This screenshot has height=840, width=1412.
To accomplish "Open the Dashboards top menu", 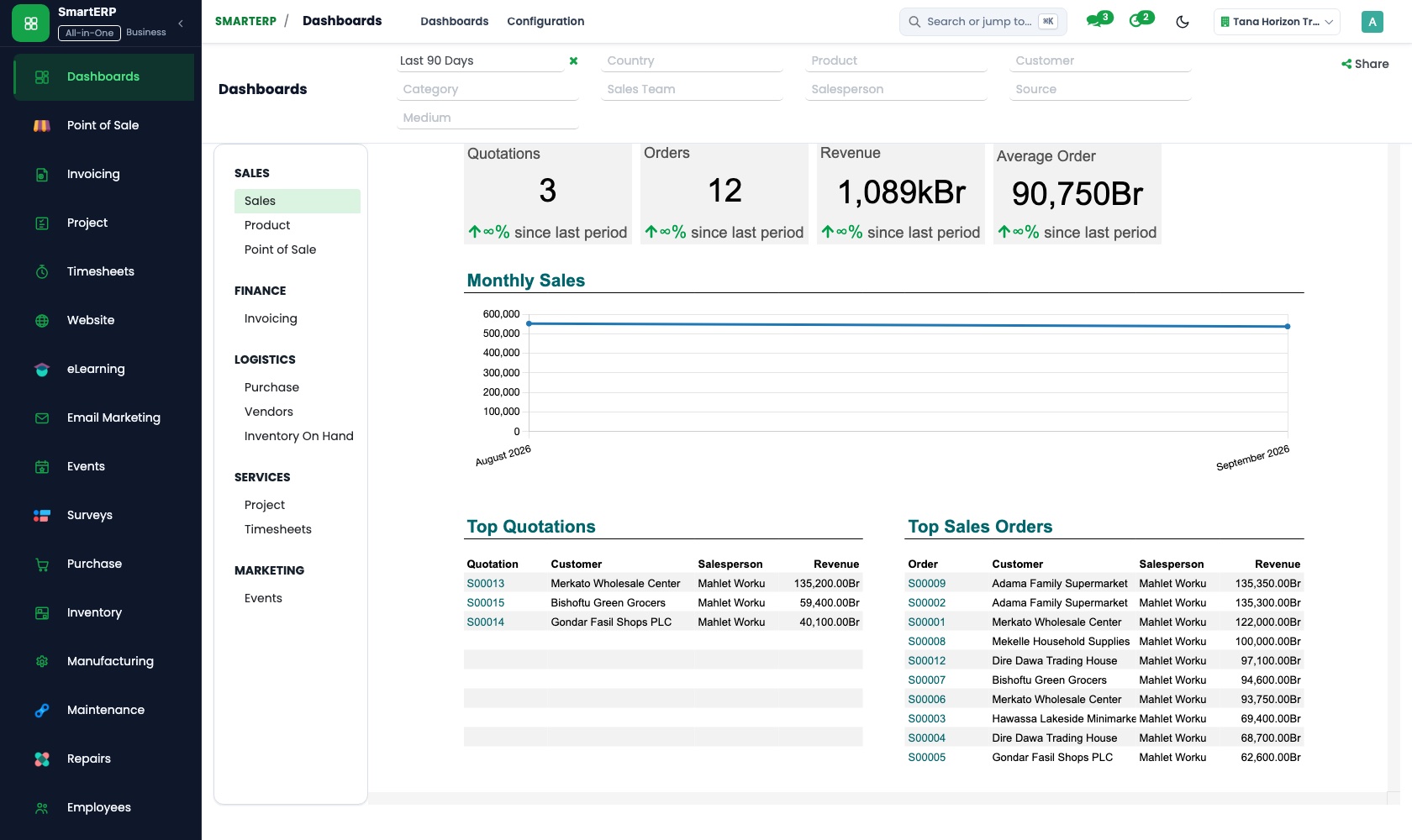I will (454, 21).
